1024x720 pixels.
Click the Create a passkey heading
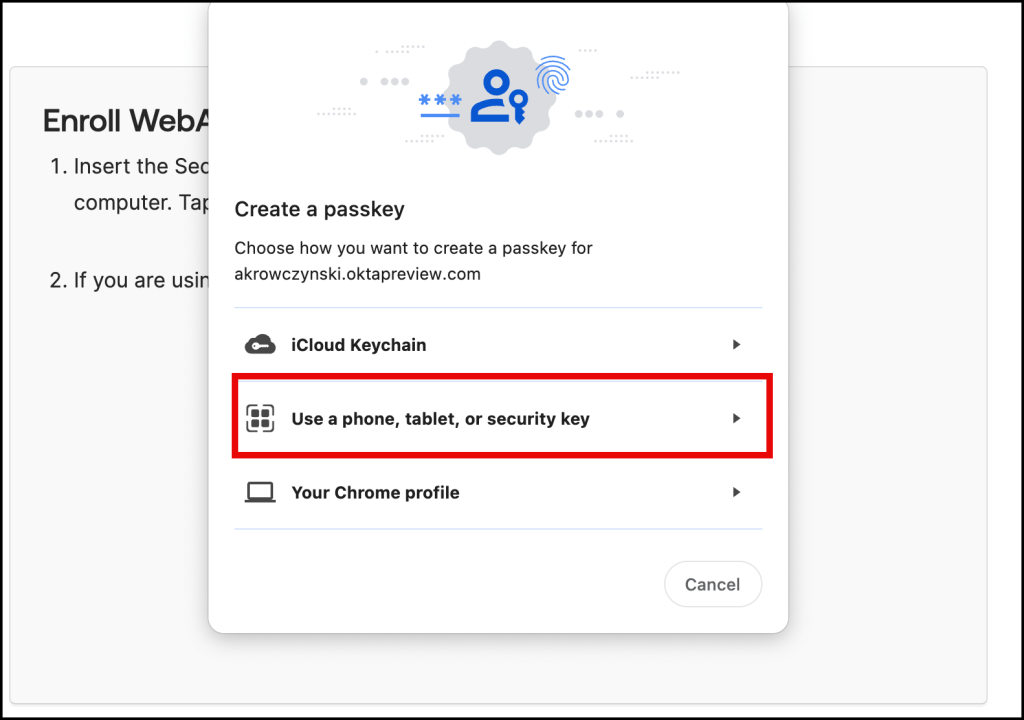(319, 210)
